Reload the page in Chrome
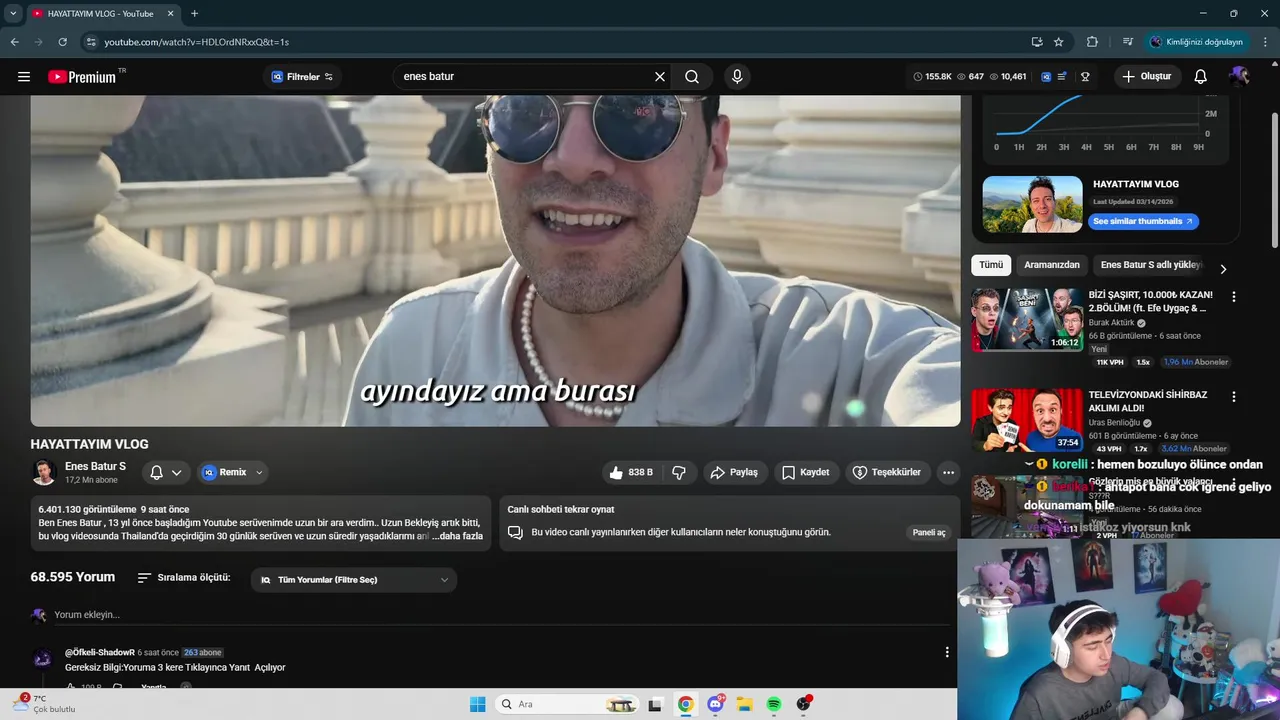1280x720 pixels. pos(62,42)
